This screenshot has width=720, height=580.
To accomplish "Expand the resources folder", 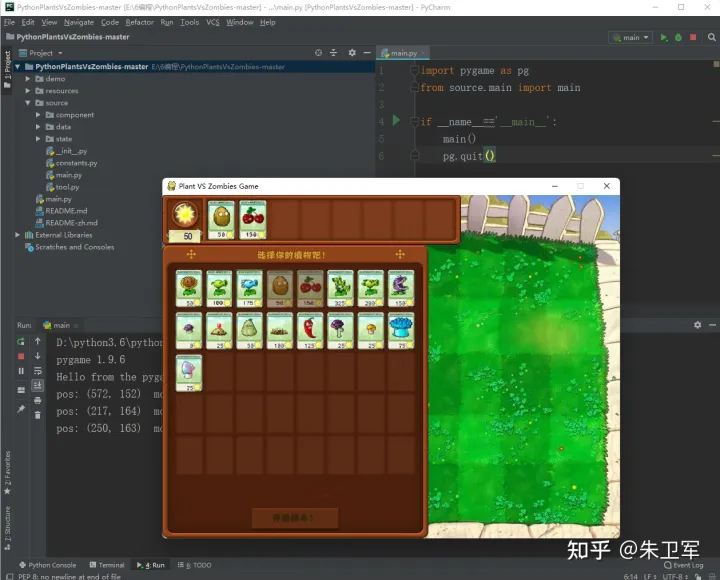I will click(x=28, y=90).
